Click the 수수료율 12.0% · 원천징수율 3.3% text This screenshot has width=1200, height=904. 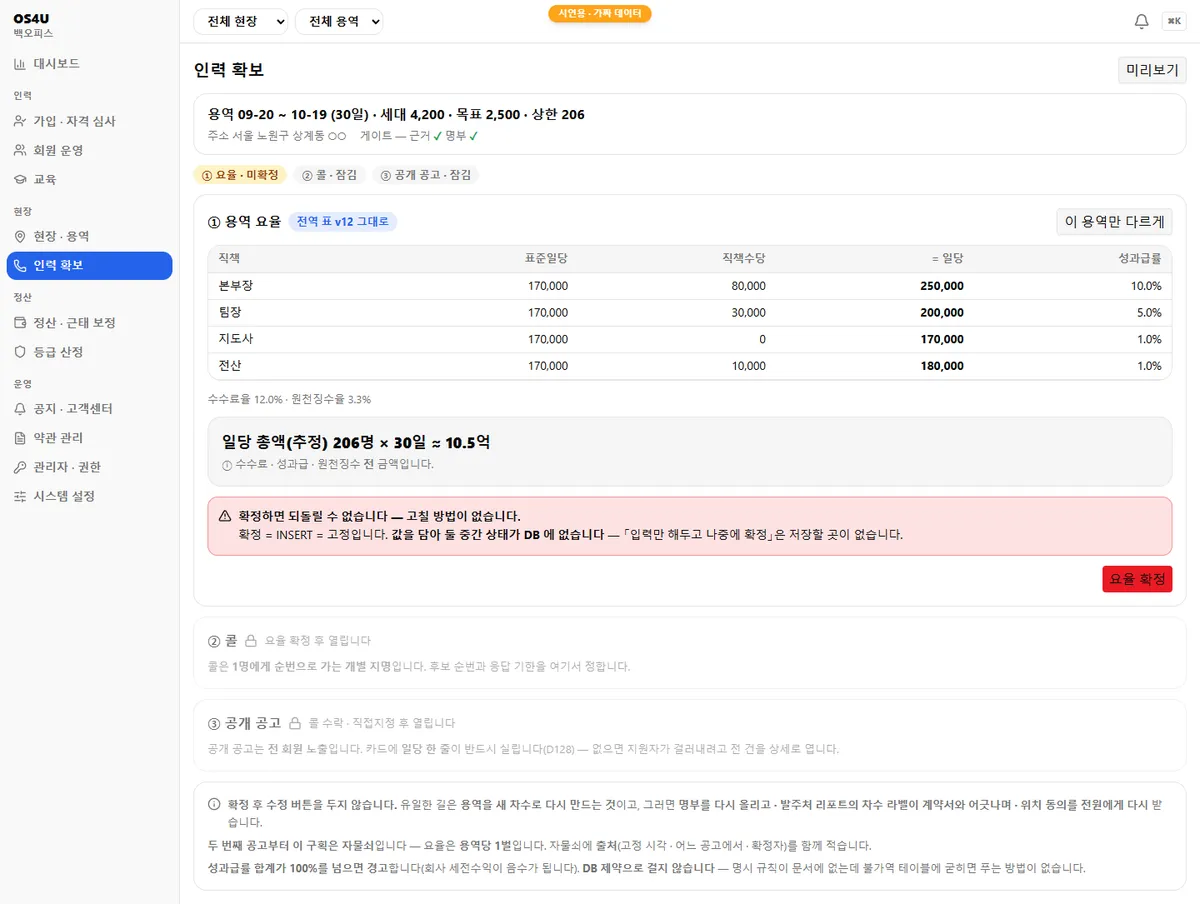[x=289, y=399]
